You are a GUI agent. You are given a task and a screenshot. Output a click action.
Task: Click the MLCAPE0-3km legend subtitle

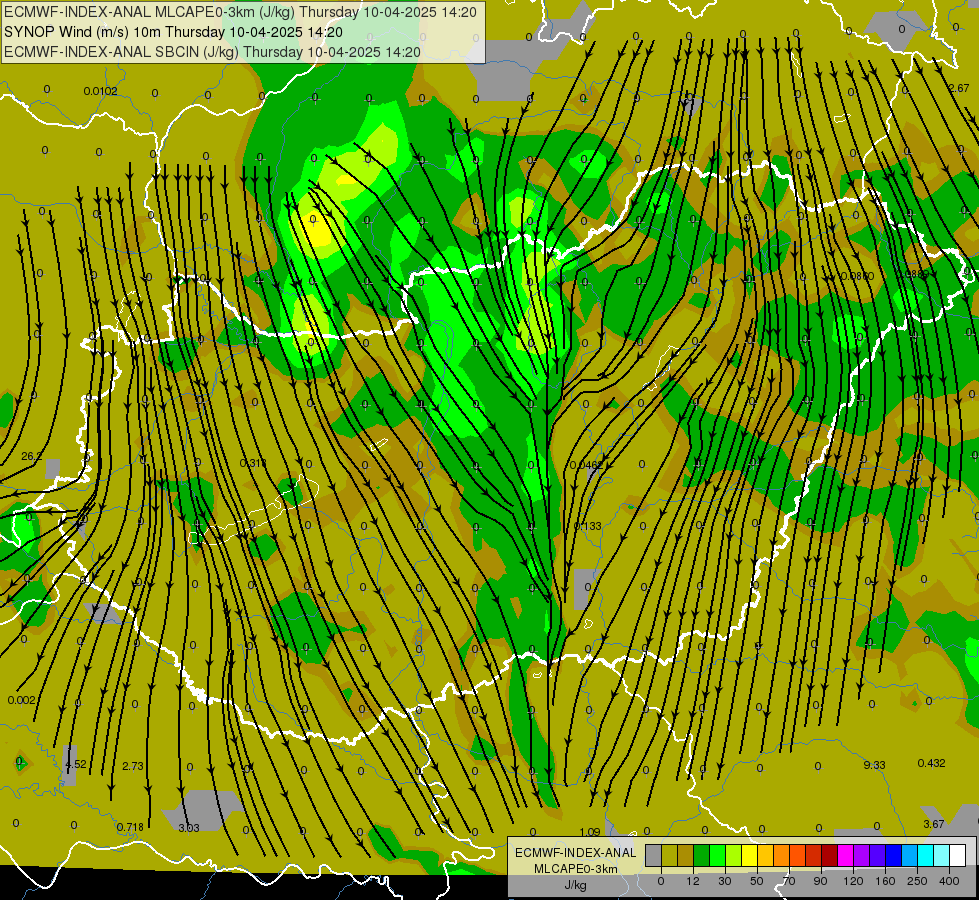[x=575, y=869]
